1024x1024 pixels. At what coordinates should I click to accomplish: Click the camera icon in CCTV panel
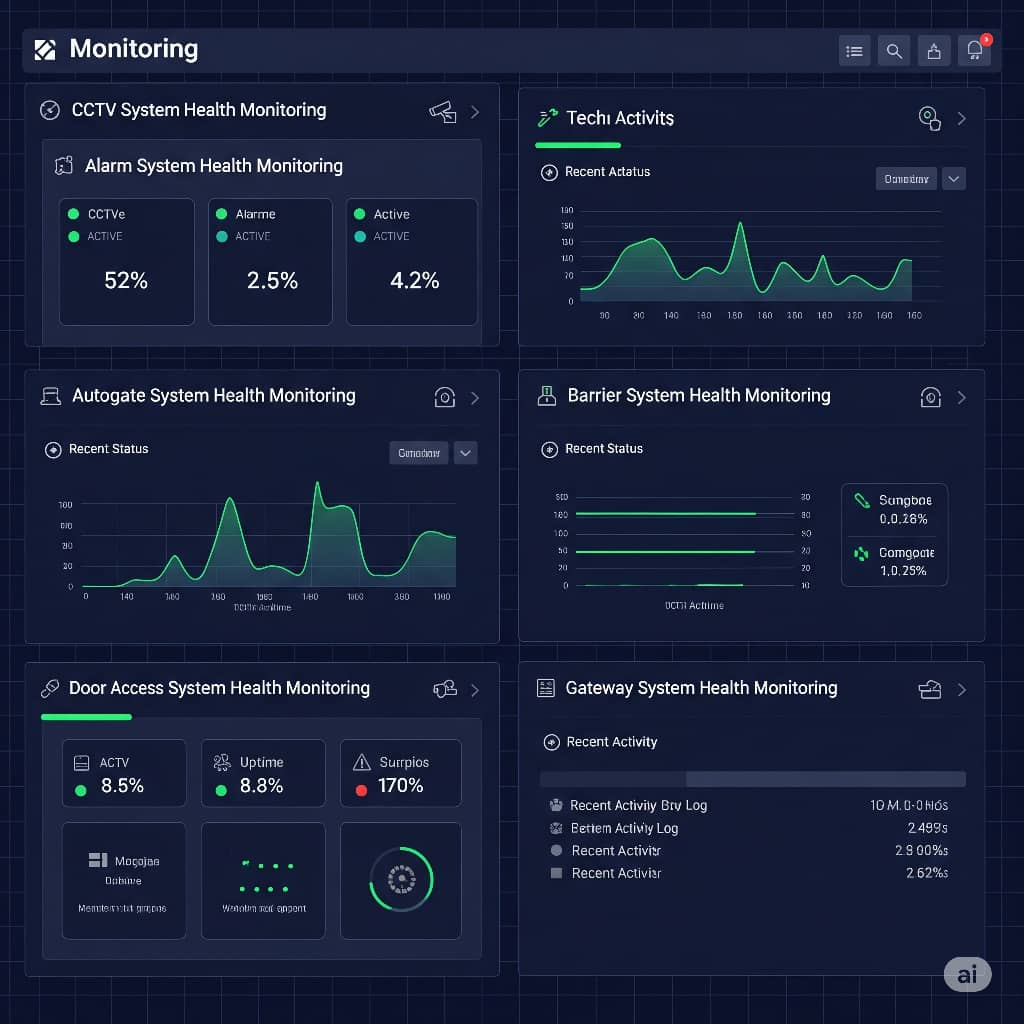(442, 111)
